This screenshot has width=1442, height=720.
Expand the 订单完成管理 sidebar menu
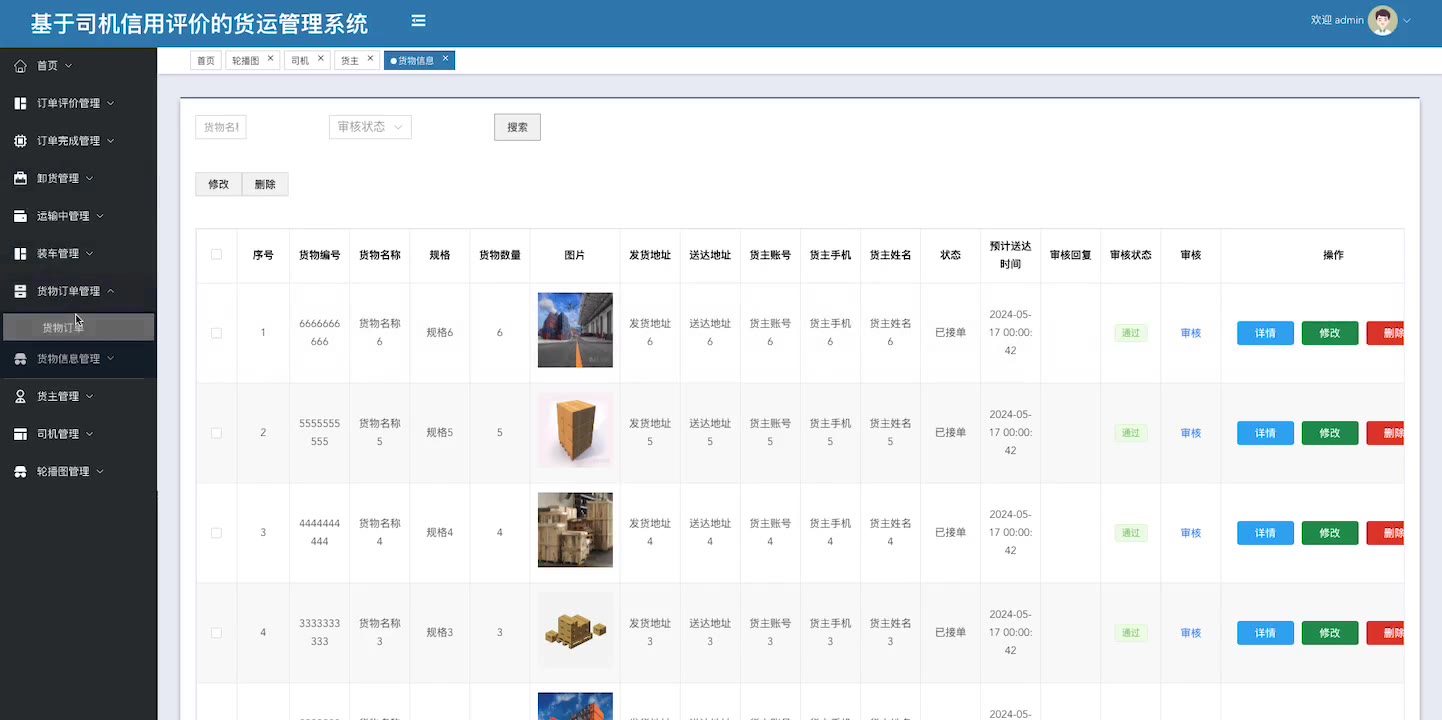coord(110,141)
